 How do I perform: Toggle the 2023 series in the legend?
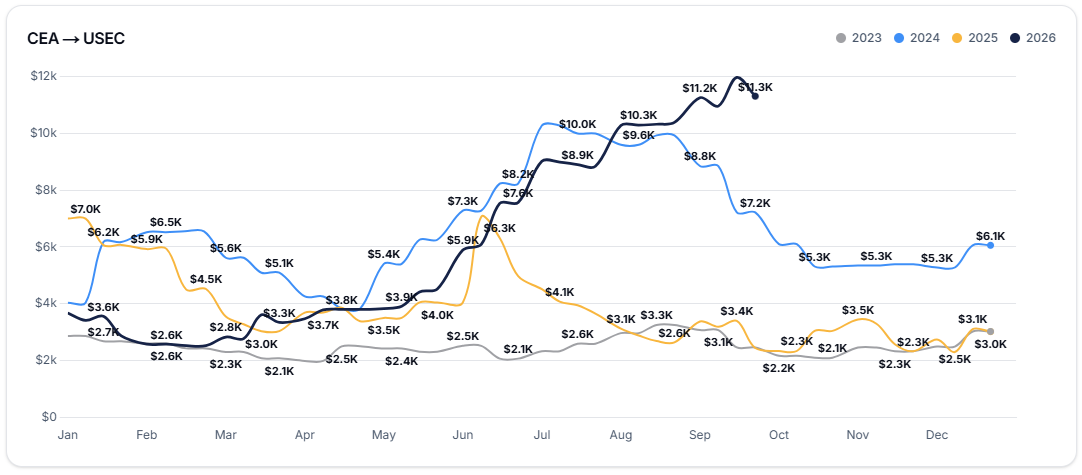858,38
